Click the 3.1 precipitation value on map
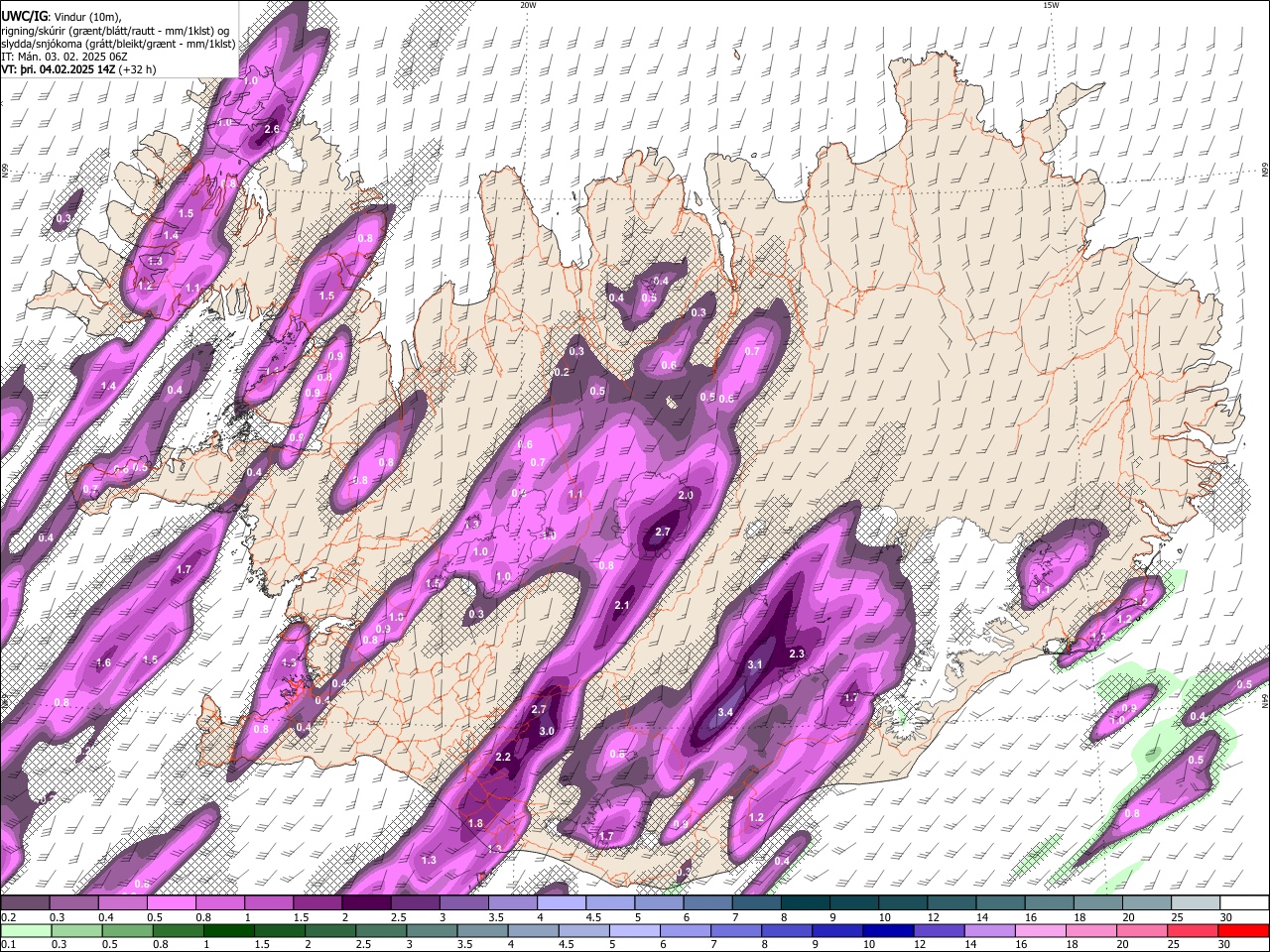This screenshot has height=952, width=1270. [x=754, y=664]
